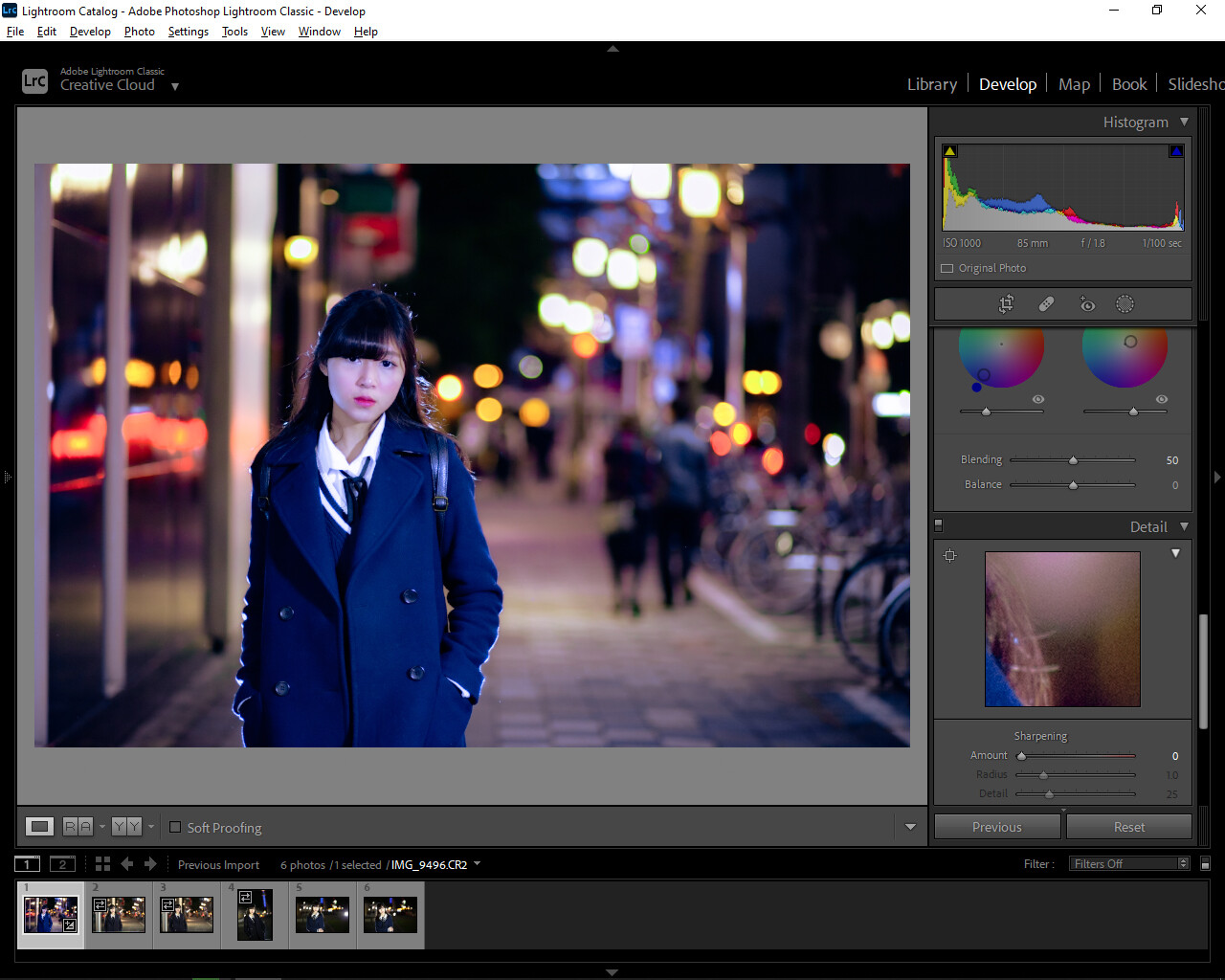Select main window display button 1
The height and width of the screenshot is (980, 1225).
point(27,864)
